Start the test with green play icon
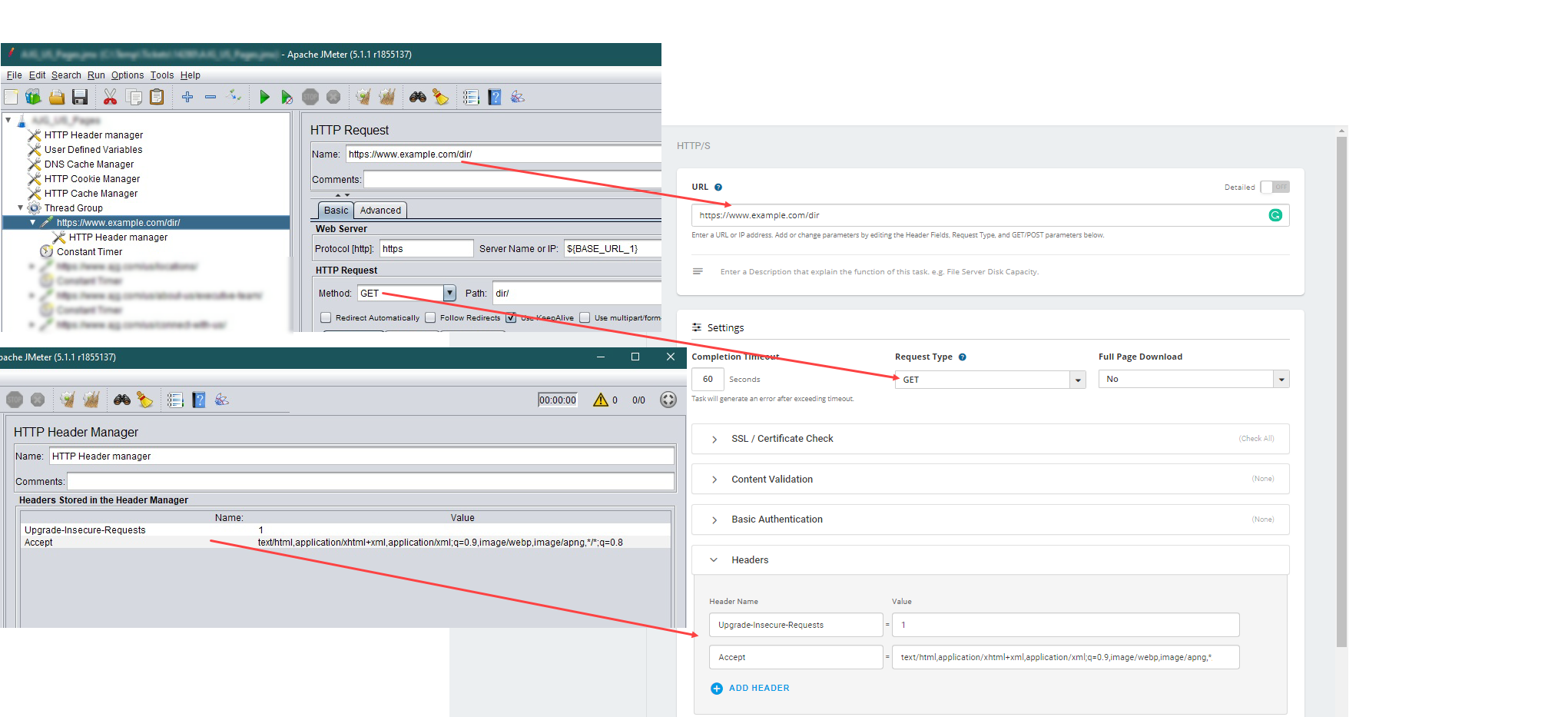 264,97
